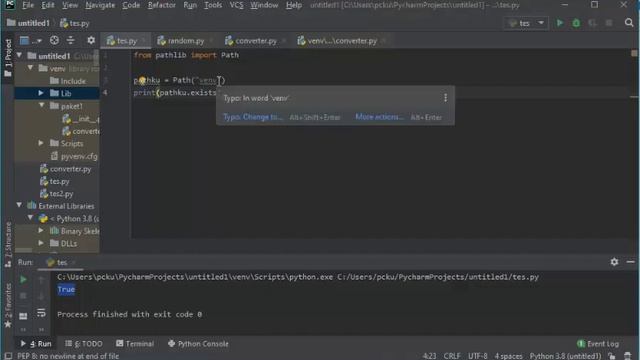Select the tes.py editor tab
This screenshot has height=360, width=640.
(x=126, y=41)
